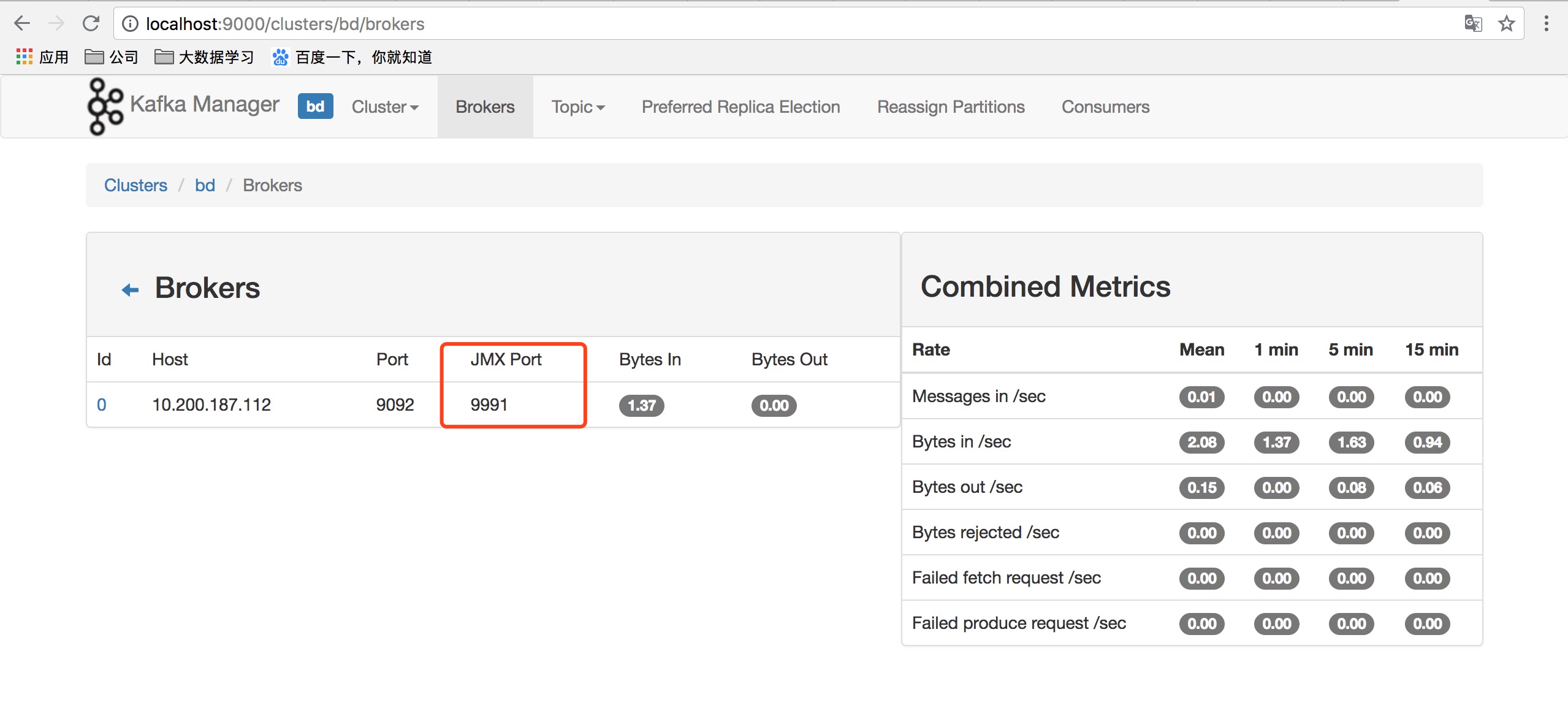The image size is (1568, 727).
Task: Bookmark page with the star icon
Action: coord(1506,24)
